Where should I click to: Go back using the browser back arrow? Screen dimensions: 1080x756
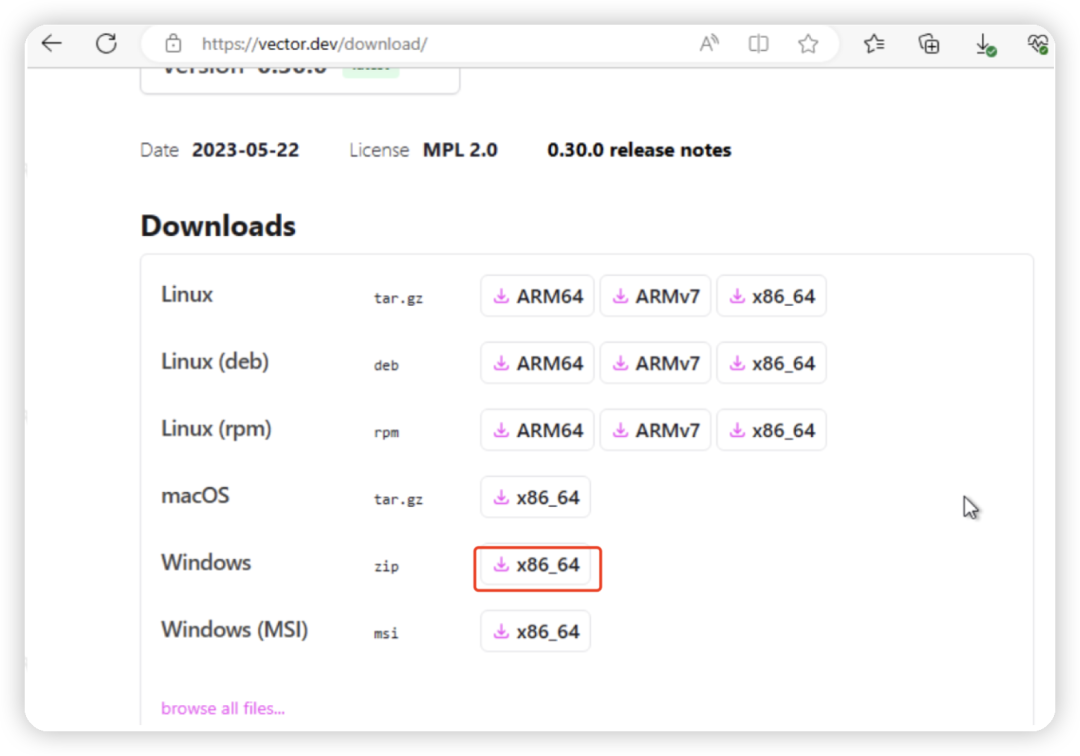point(52,44)
